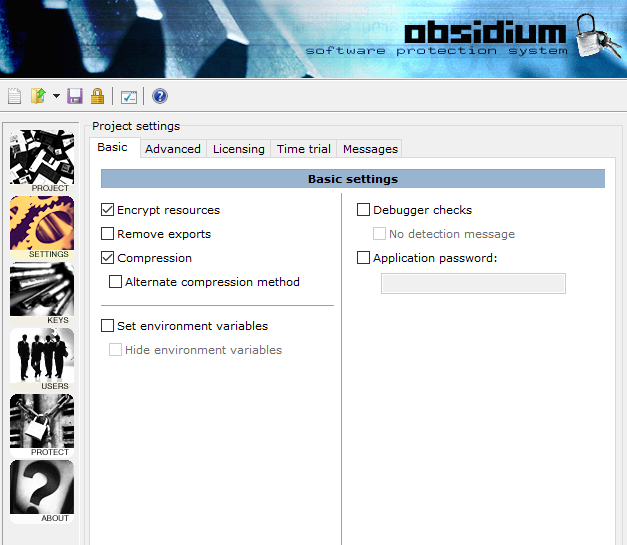This screenshot has height=545, width=627.
Task: Tick the Hide environment variables checkbox
Action: tap(115, 350)
